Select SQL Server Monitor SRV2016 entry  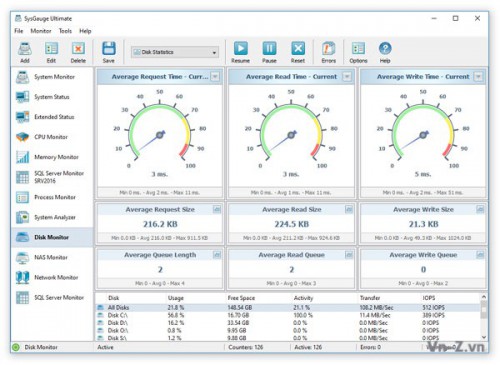tap(52, 177)
